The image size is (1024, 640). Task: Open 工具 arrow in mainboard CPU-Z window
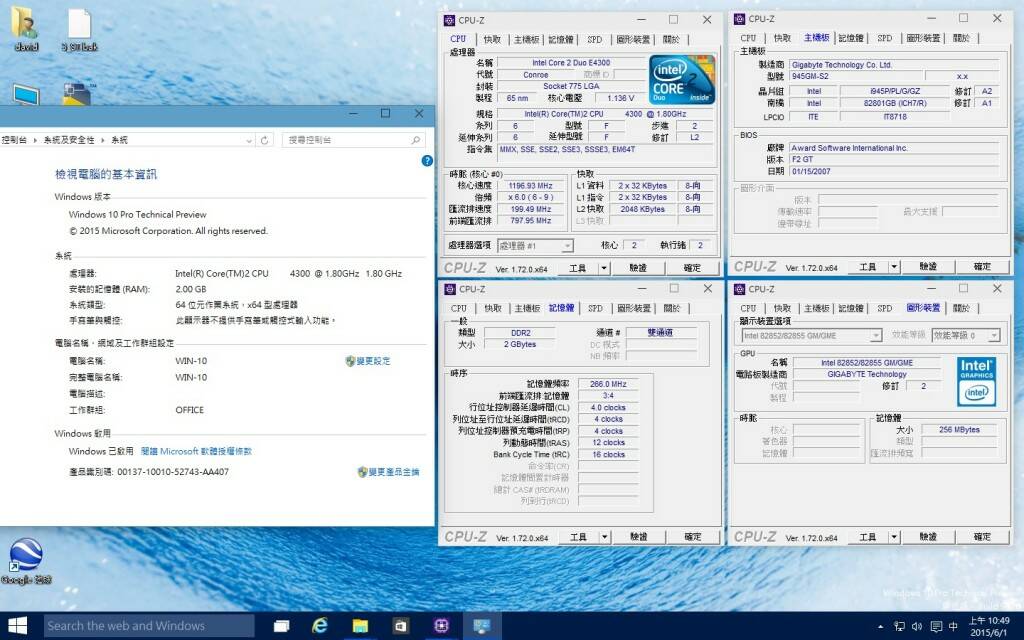click(894, 266)
